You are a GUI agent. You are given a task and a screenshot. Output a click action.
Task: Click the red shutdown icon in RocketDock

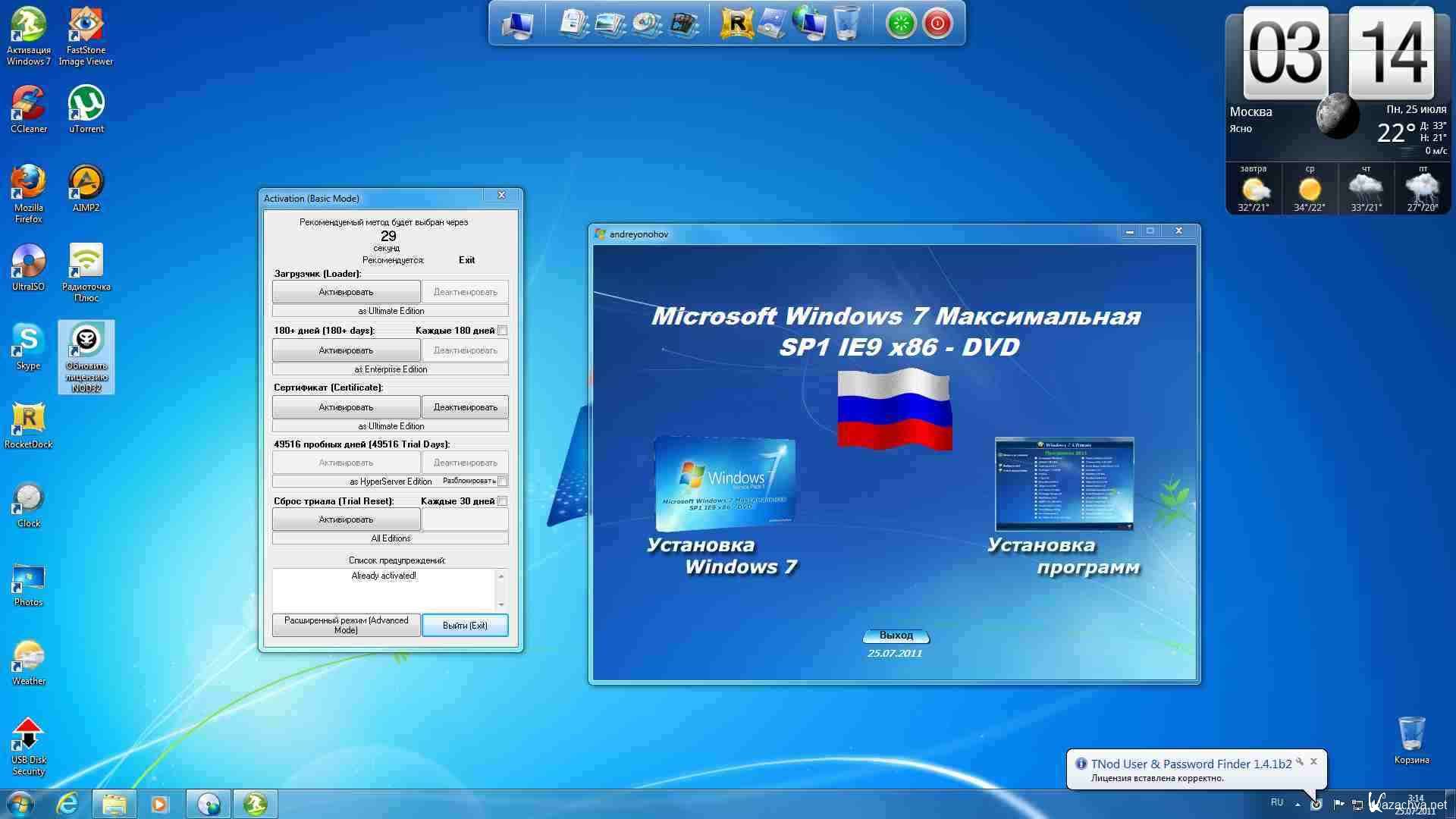click(937, 24)
